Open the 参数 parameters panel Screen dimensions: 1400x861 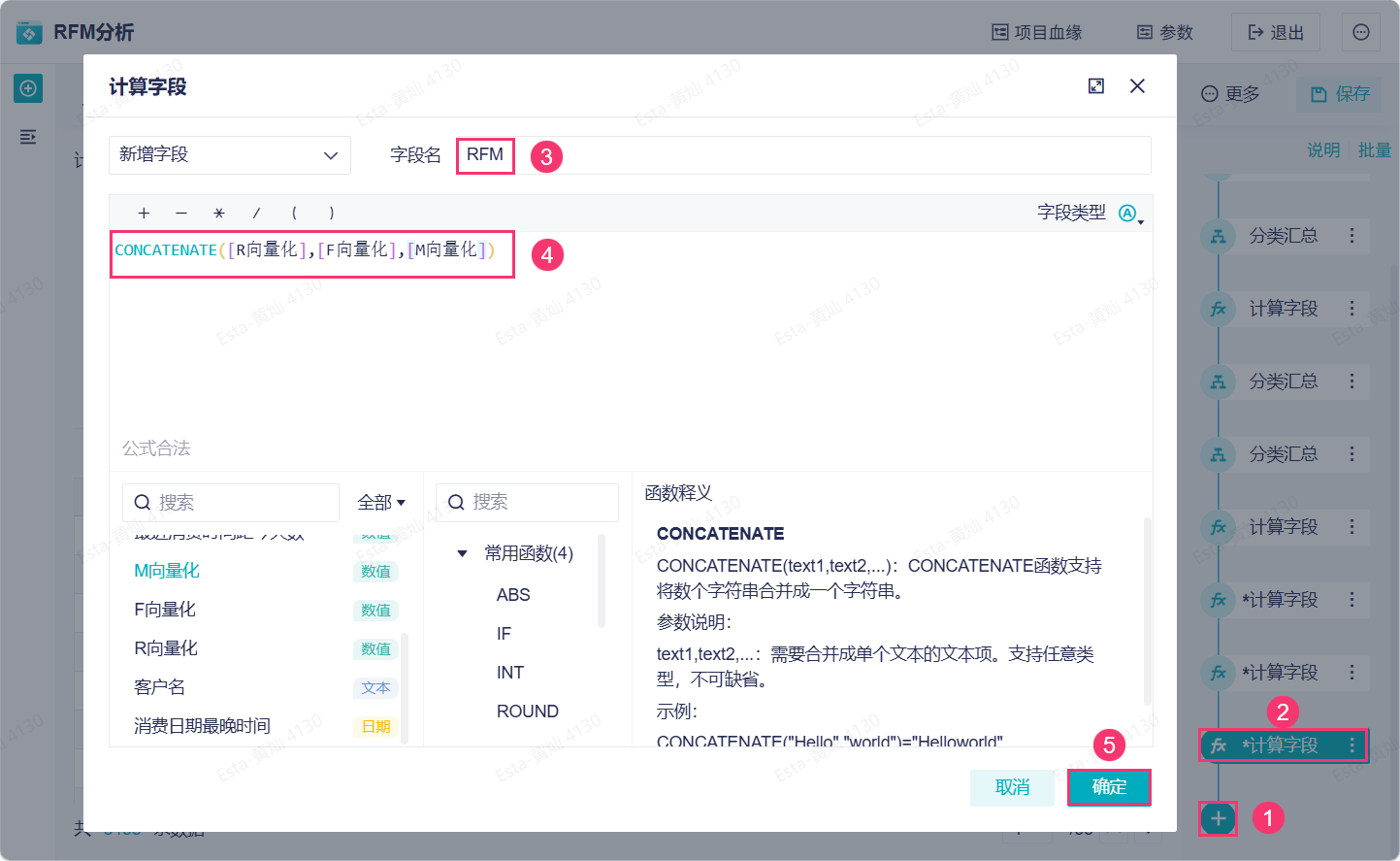click(1164, 33)
